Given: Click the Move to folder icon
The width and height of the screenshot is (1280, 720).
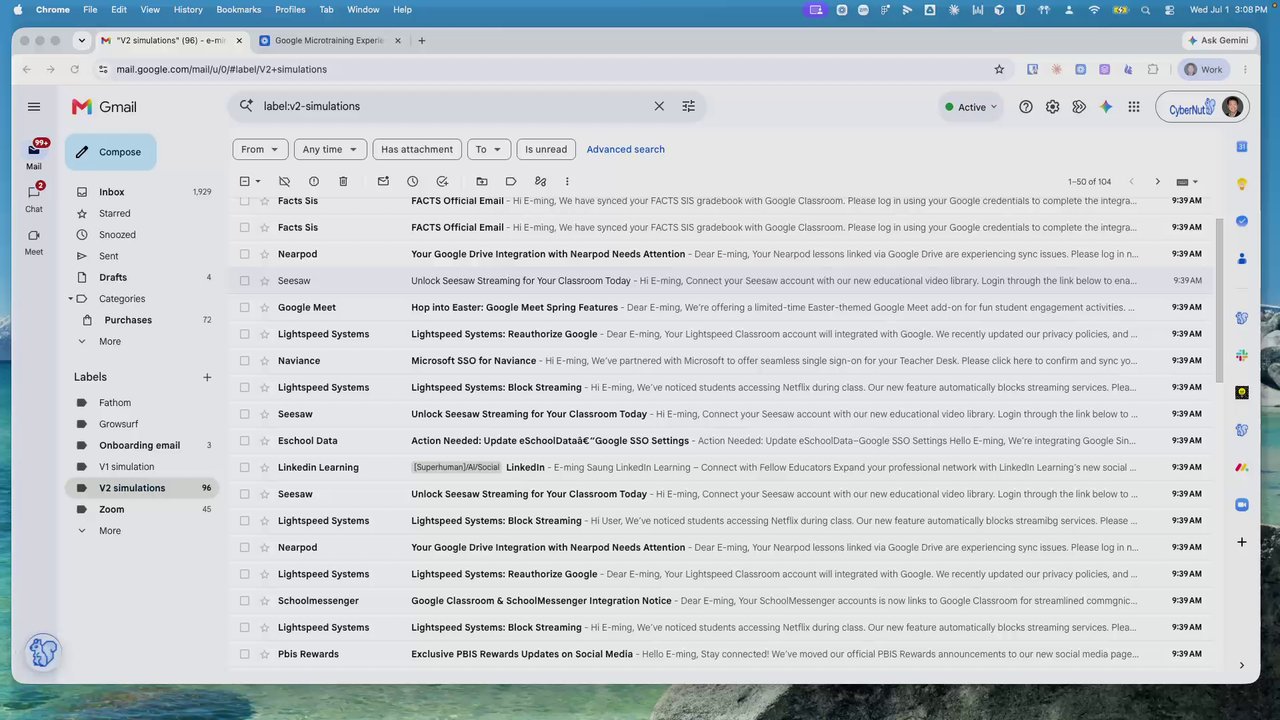Looking at the screenshot, I should click(482, 181).
